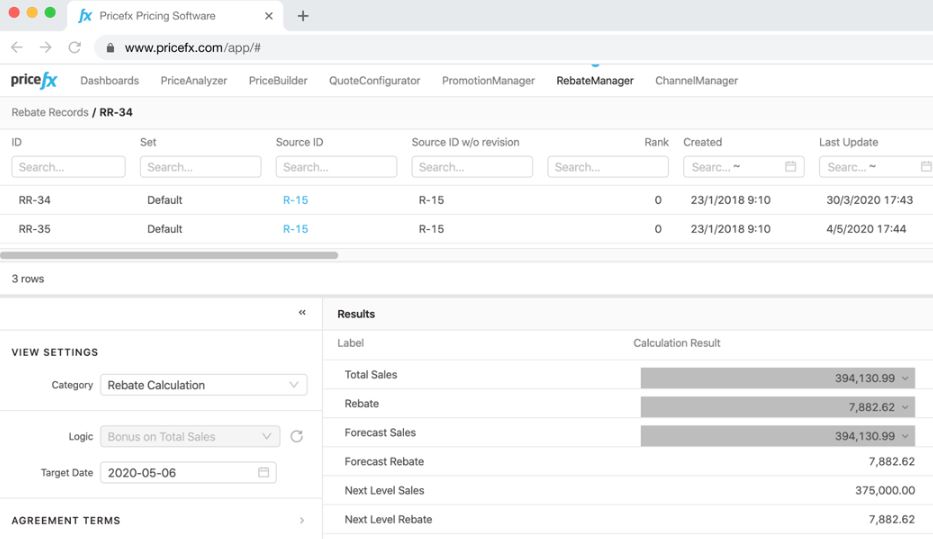Expand the Rebate result value dropdown
Viewport: 933px width, 539px height.
905,408
